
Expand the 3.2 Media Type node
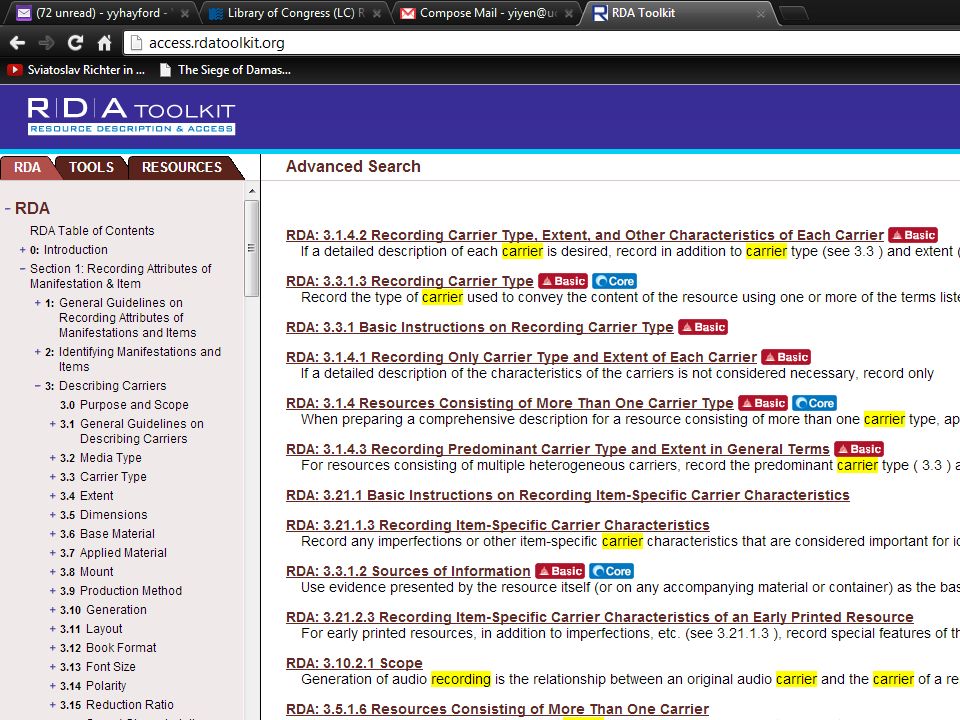click(52, 458)
